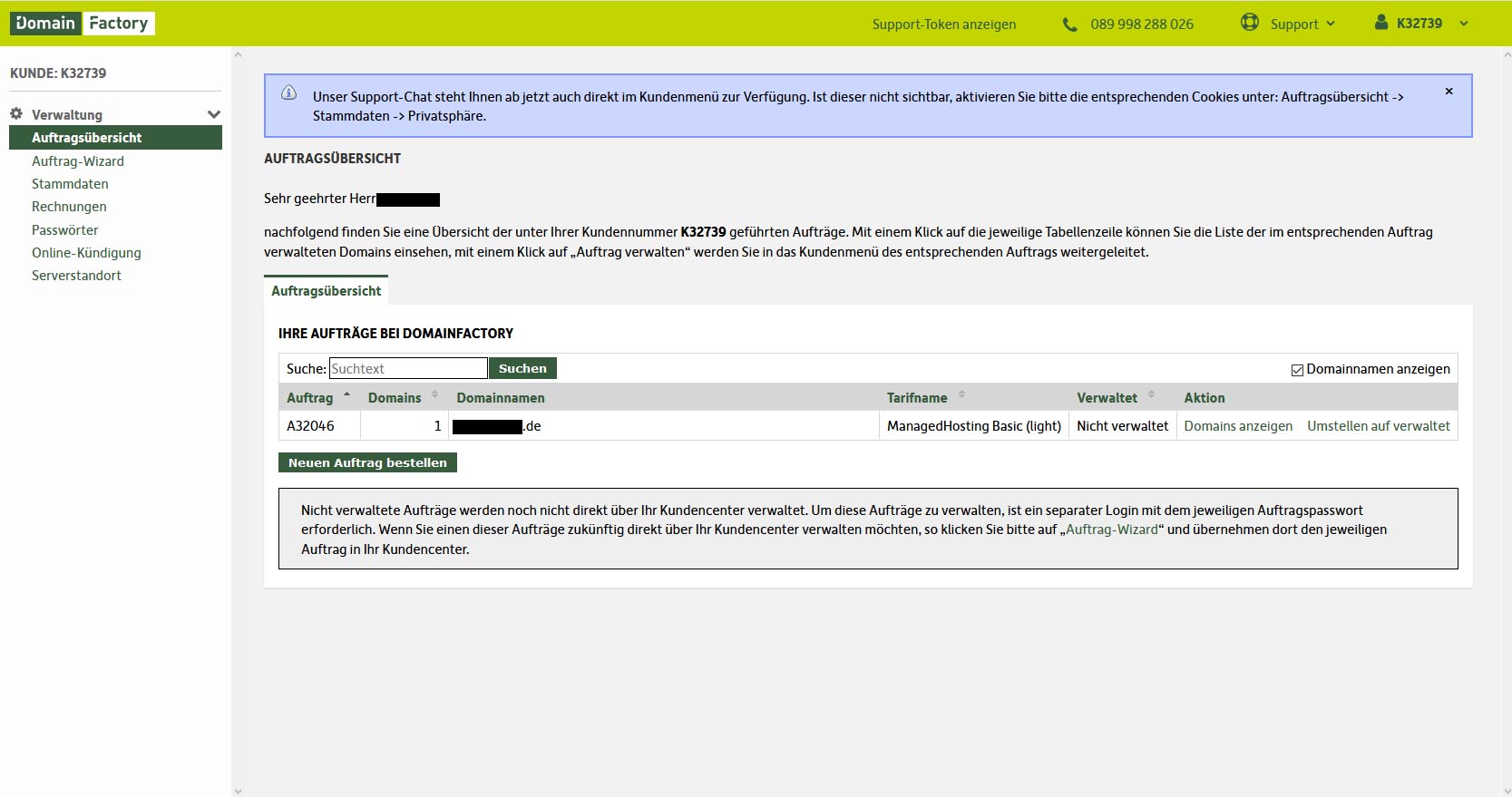Click the Domains anzeigen link
The height and width of the screenshot is (797, 1512).
tap(1237, 426)
